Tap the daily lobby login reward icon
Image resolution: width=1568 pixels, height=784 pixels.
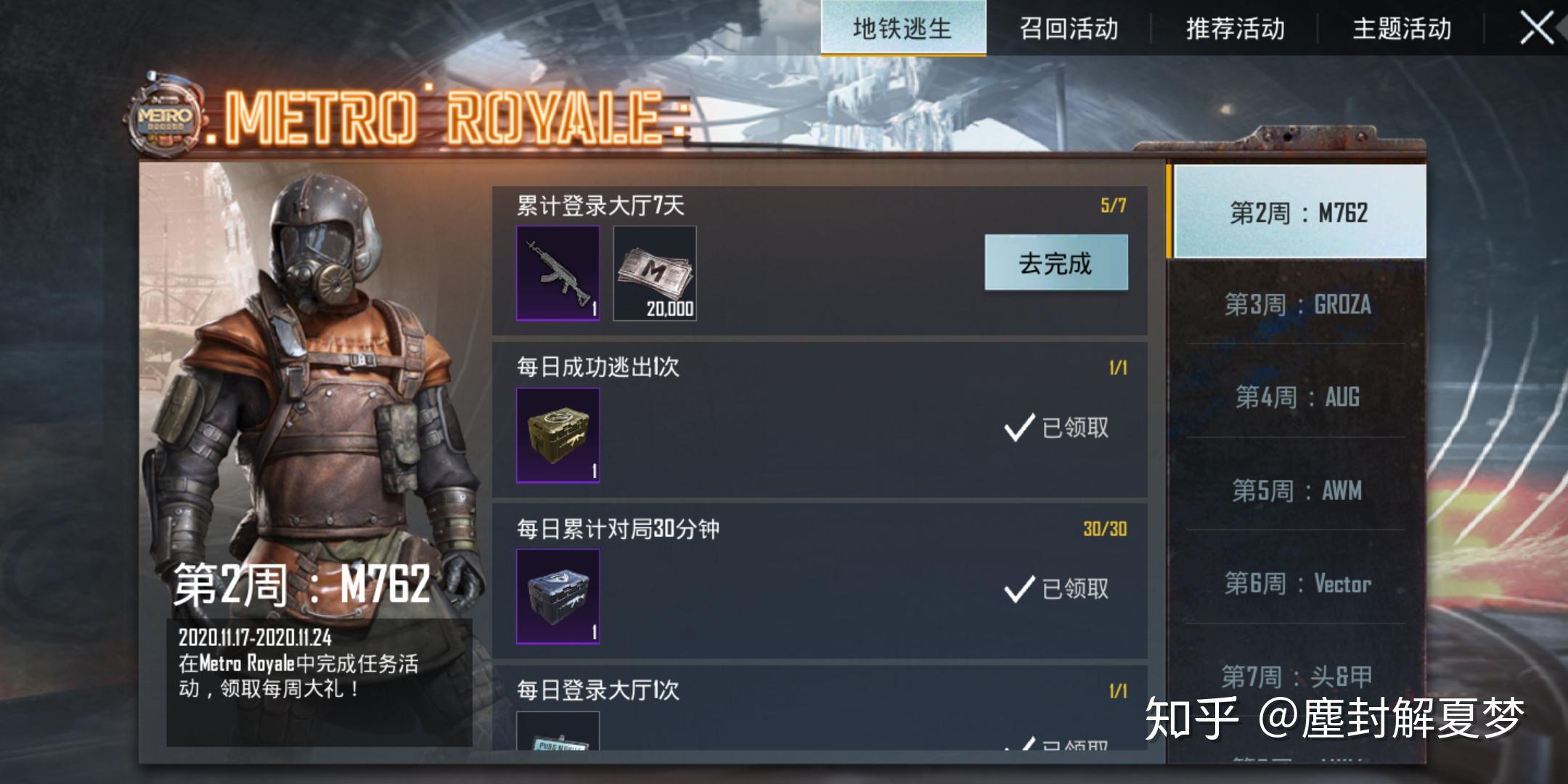[558, 731]
